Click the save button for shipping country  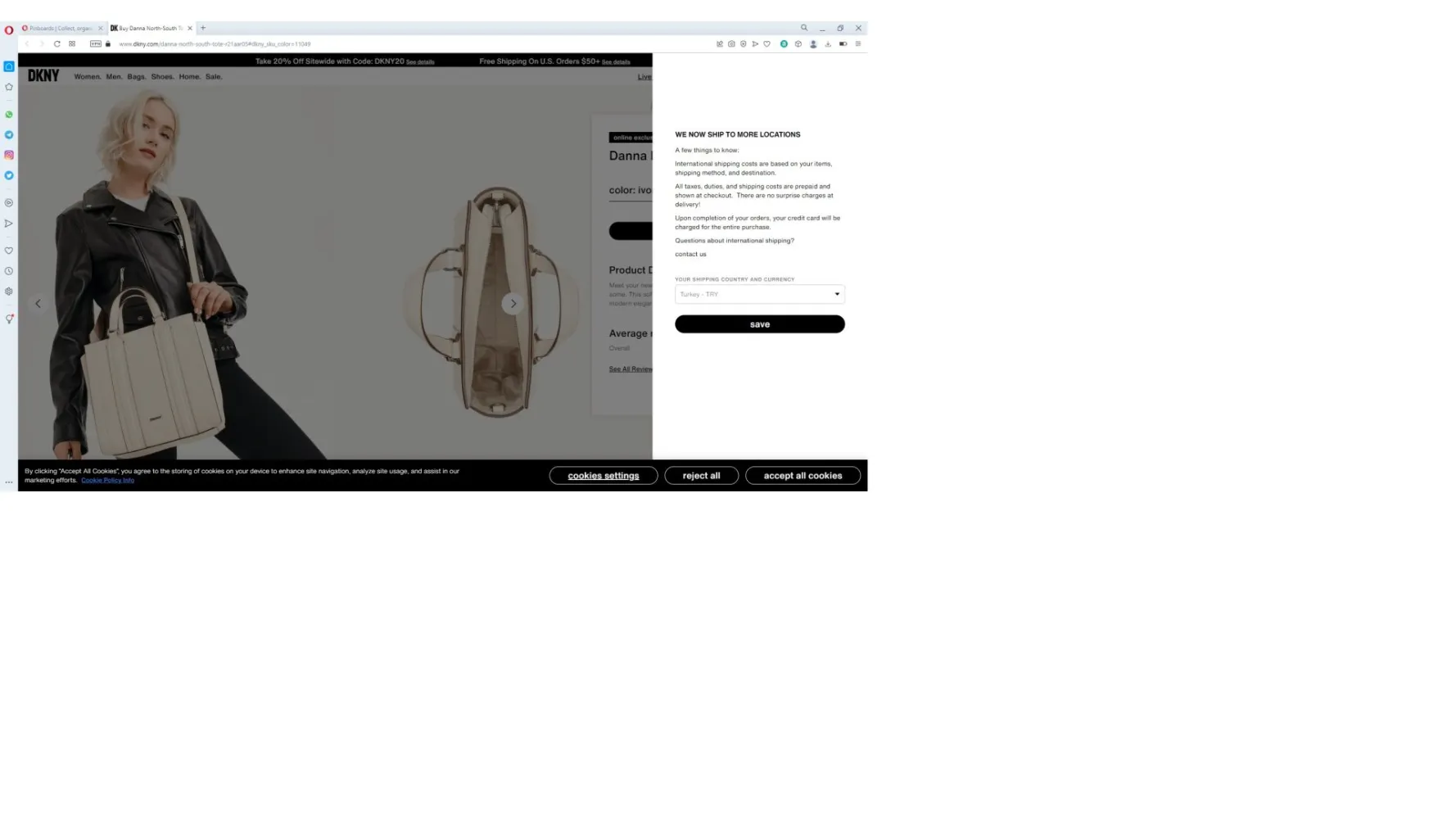759,324
